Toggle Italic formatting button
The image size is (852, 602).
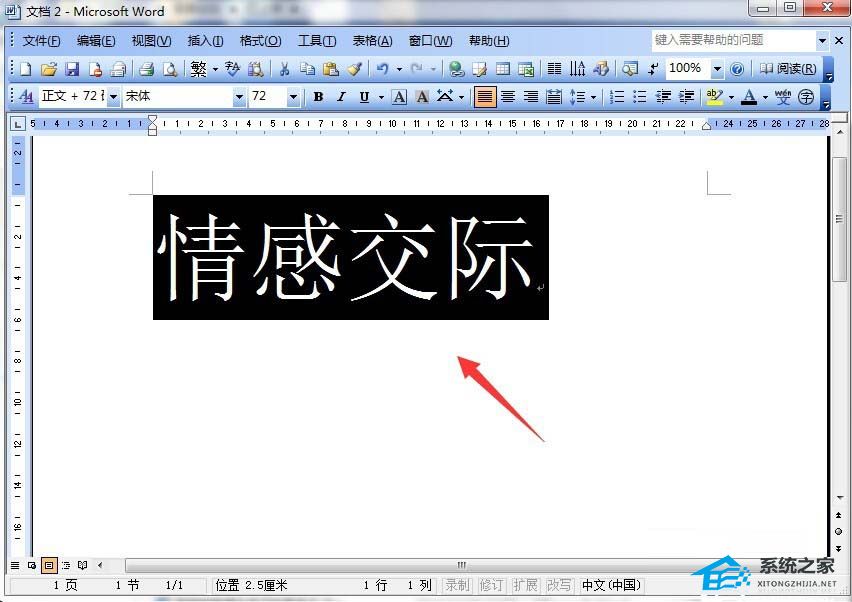click(x=341, y=97)
